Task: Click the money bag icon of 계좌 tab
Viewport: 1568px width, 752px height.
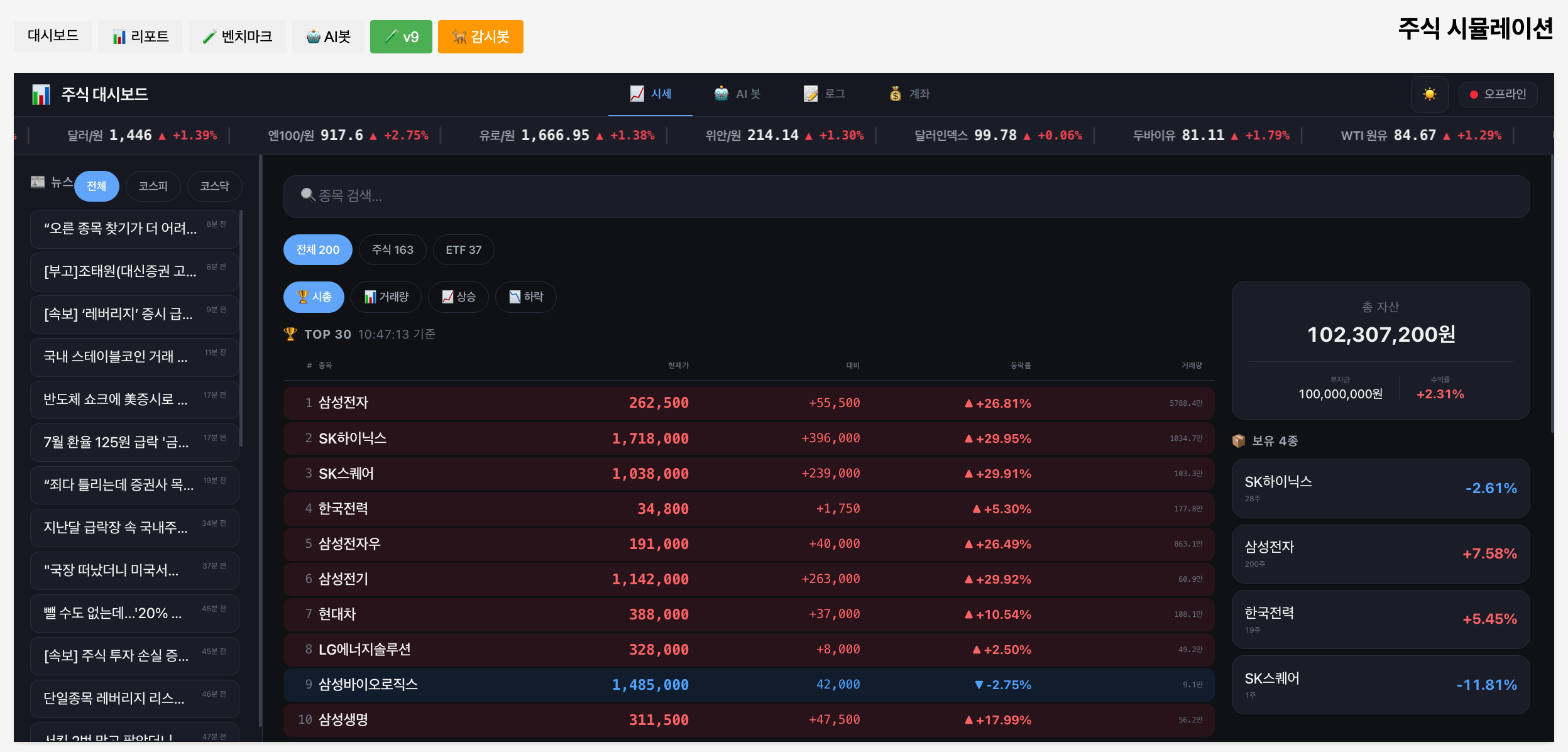Action: click(896, 94)
